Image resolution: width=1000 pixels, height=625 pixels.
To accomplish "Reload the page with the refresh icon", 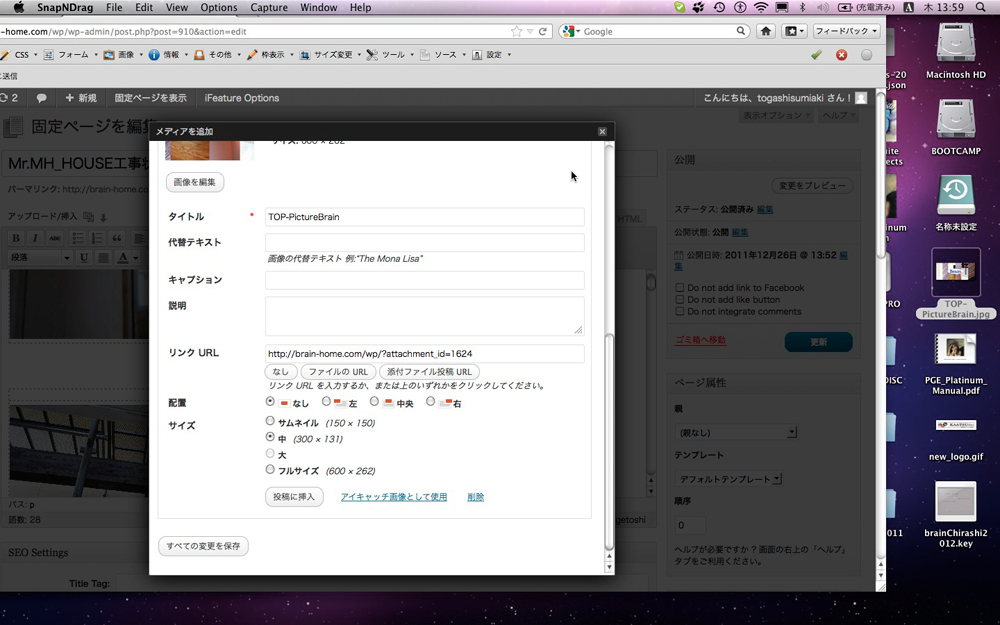I will [x=543, y=31].
